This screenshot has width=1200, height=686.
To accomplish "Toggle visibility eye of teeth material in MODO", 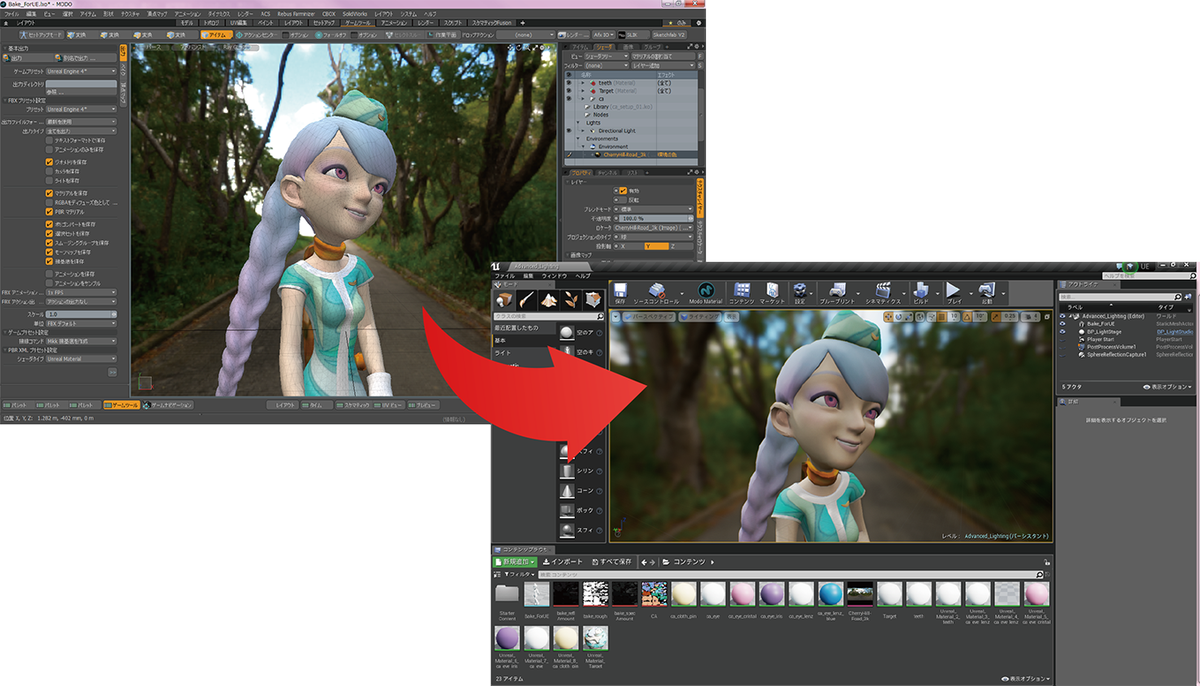I will point(568,83).
